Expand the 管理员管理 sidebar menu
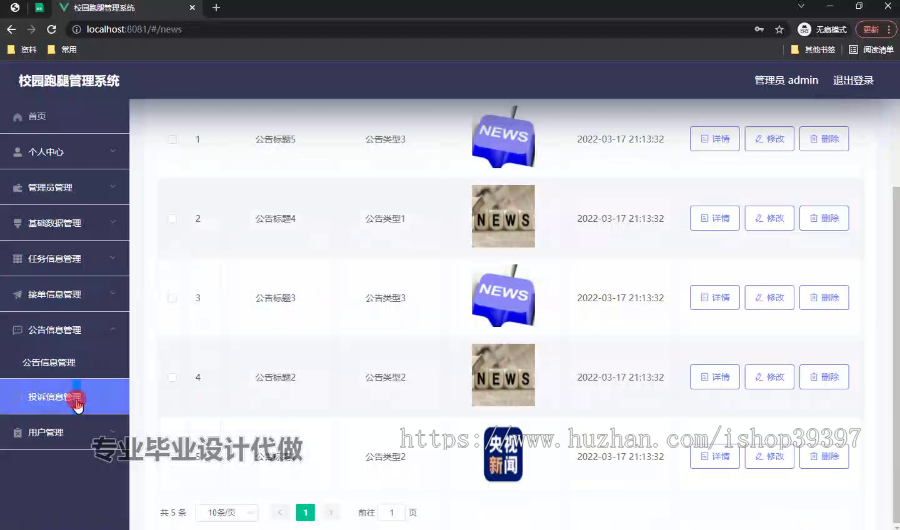 [x=64, y=188]
